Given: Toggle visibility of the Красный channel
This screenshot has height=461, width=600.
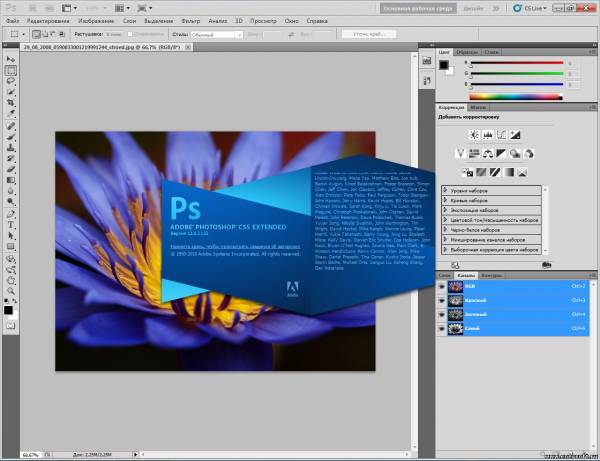Looking at the screenshot, I should coord(442,300).
